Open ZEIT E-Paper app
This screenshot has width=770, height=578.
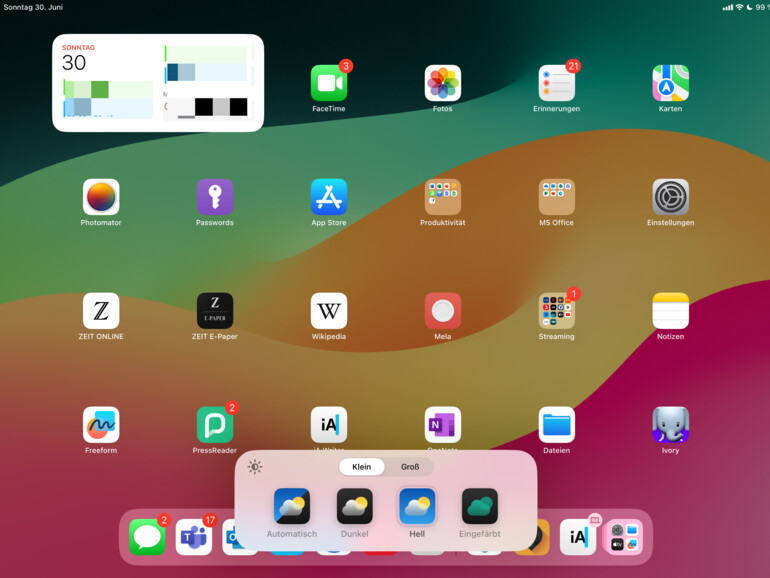[215, 311]
